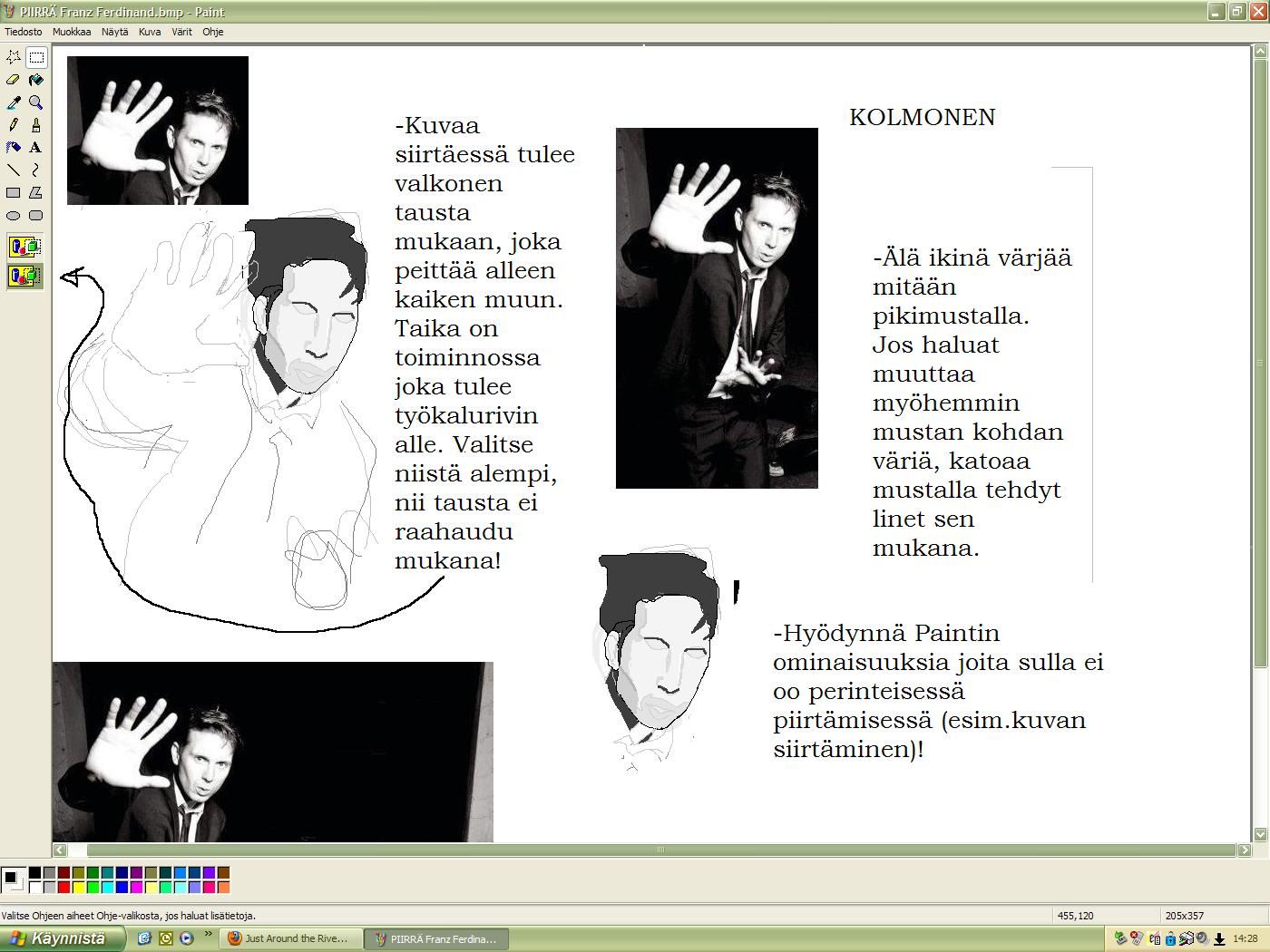Click the taskbar clock showing 14:28

point(1246,938)
